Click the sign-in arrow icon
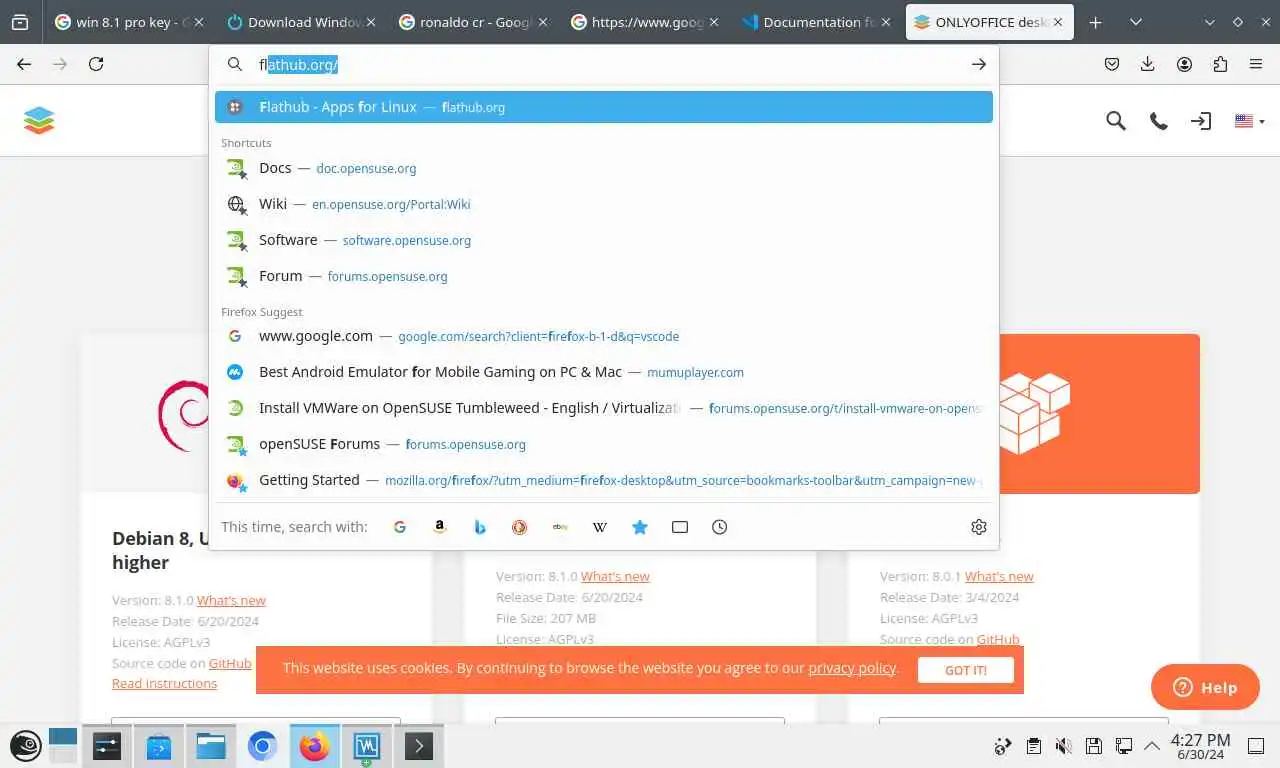The image size is (1280, 768). [1201, 121]
